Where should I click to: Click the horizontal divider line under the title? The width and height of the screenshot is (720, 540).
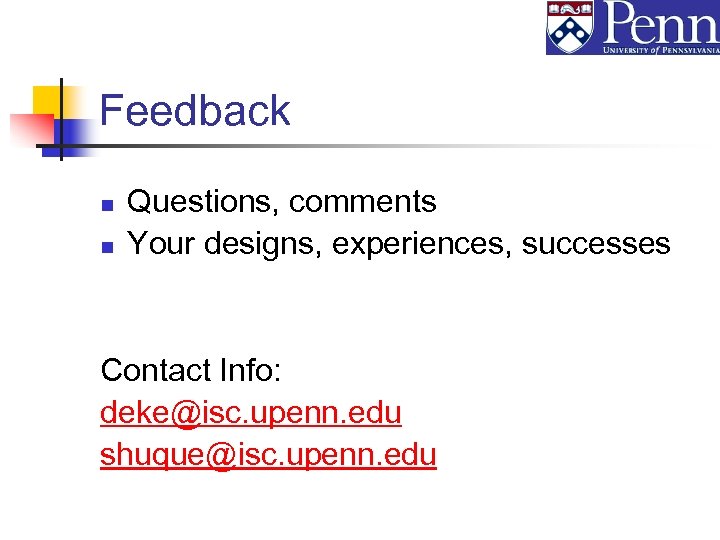click(x=400, y=147)
